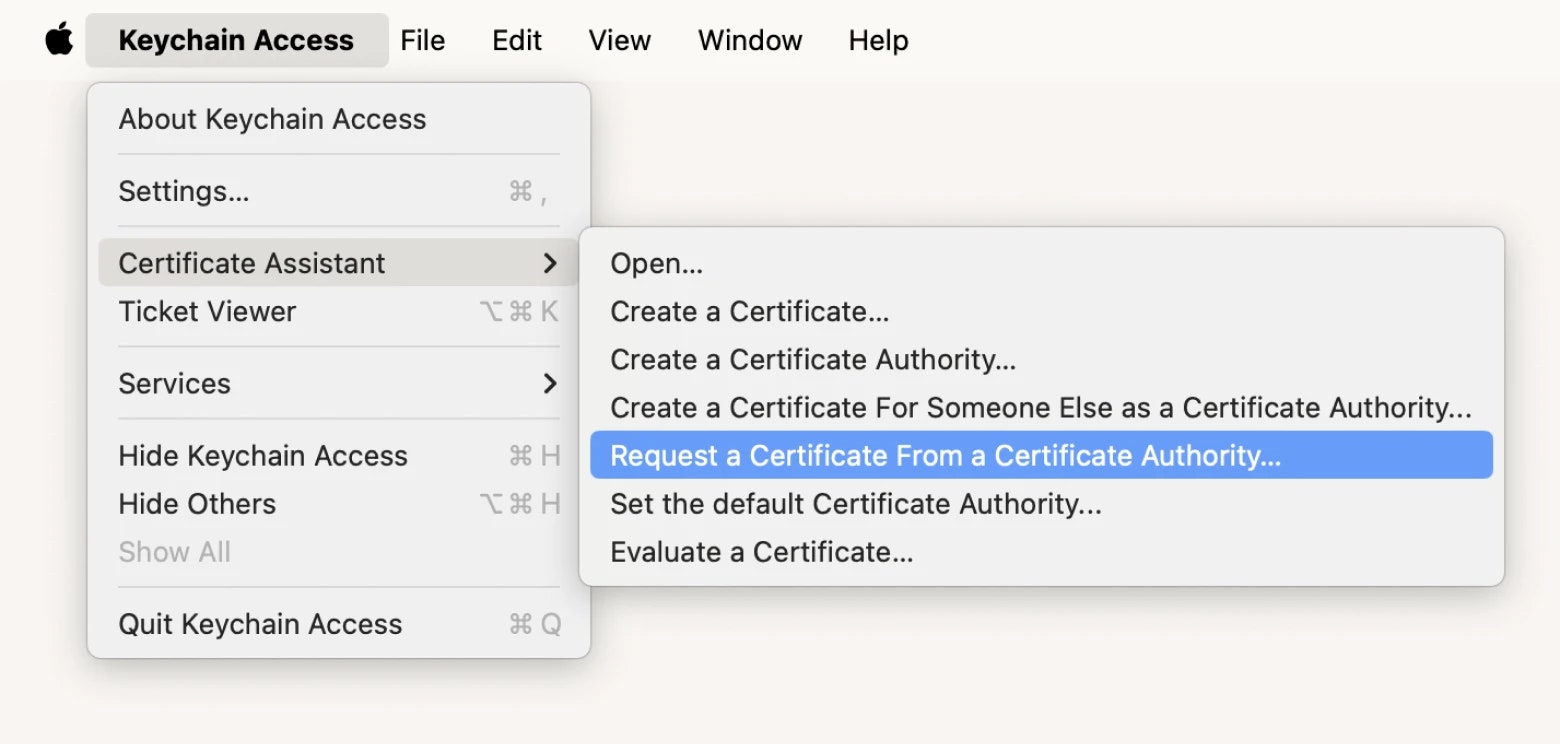Open the Edit menu
The height and width of the screenshot is (744, 1560).
coord(517,40)
